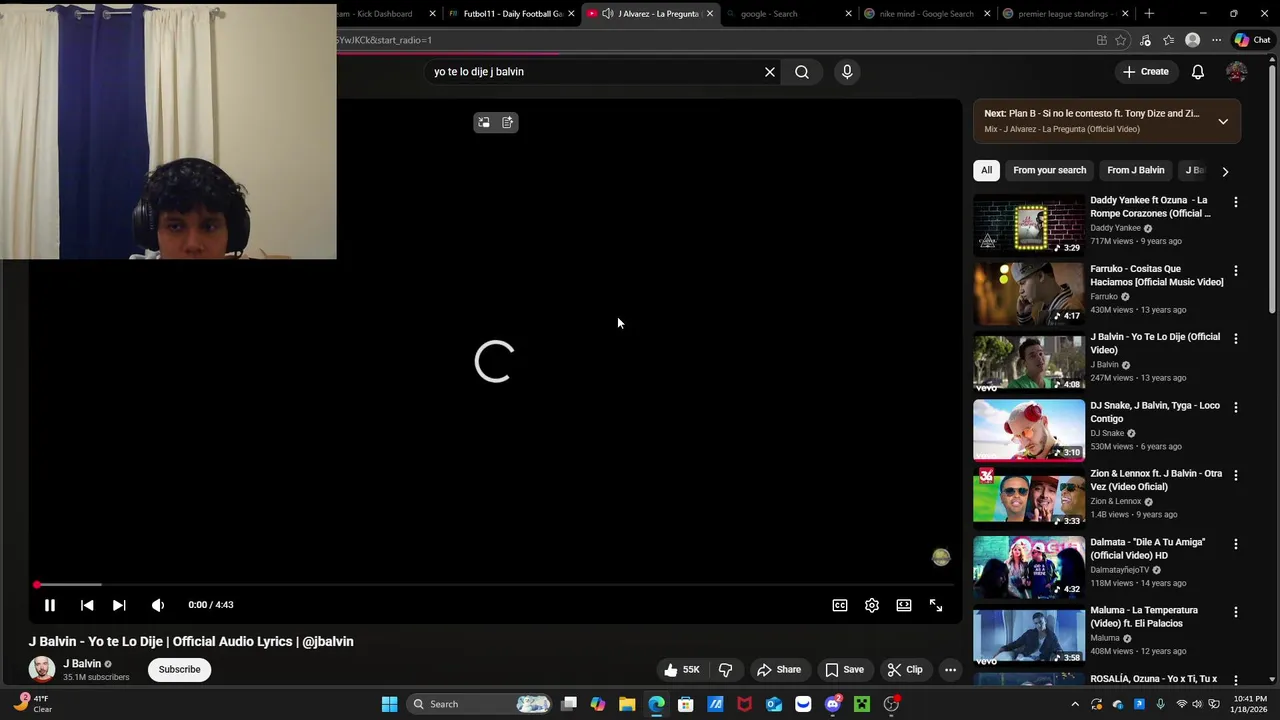Create a Clip of the video

(905, 670)
